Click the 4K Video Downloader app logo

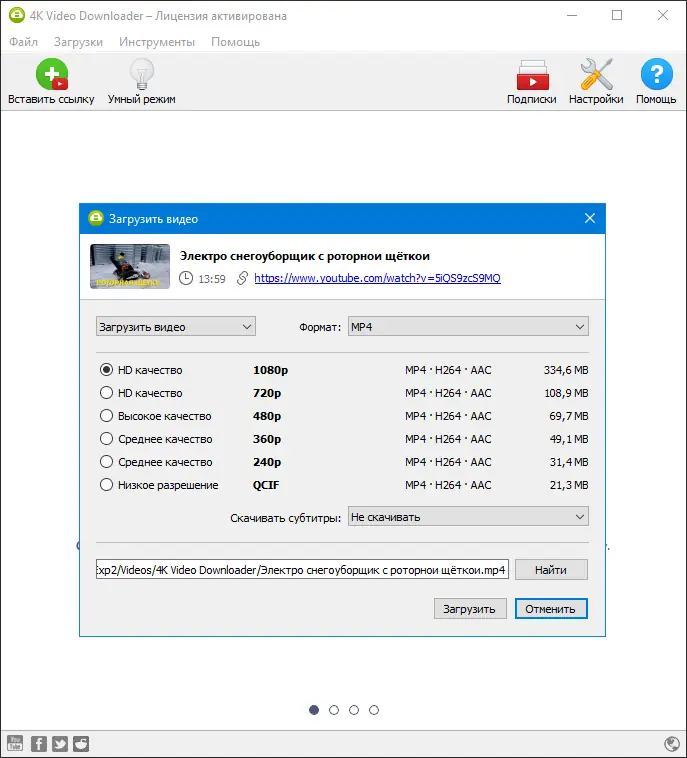16,15
